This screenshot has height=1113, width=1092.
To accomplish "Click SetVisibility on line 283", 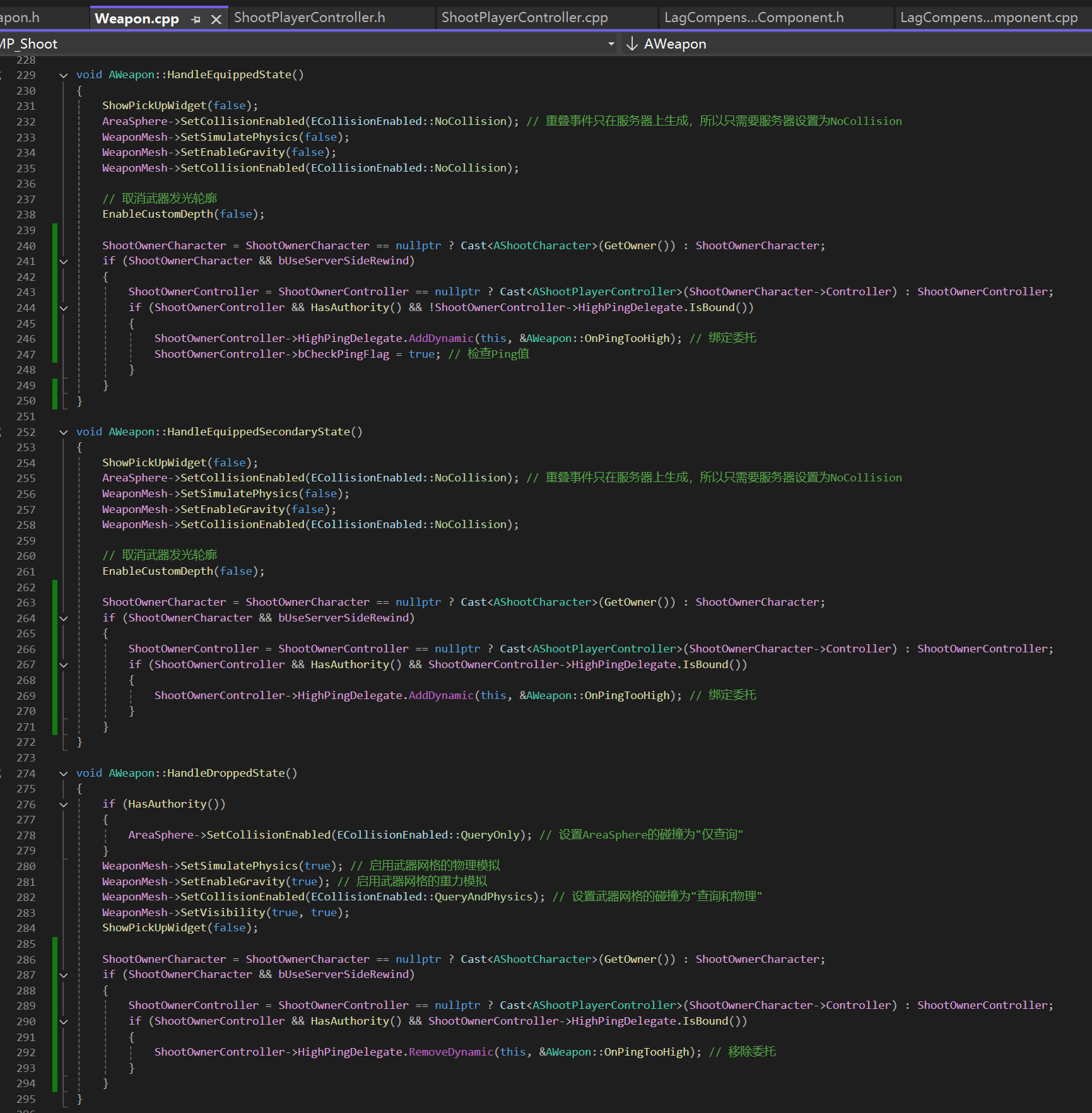I will coord(223,912).
